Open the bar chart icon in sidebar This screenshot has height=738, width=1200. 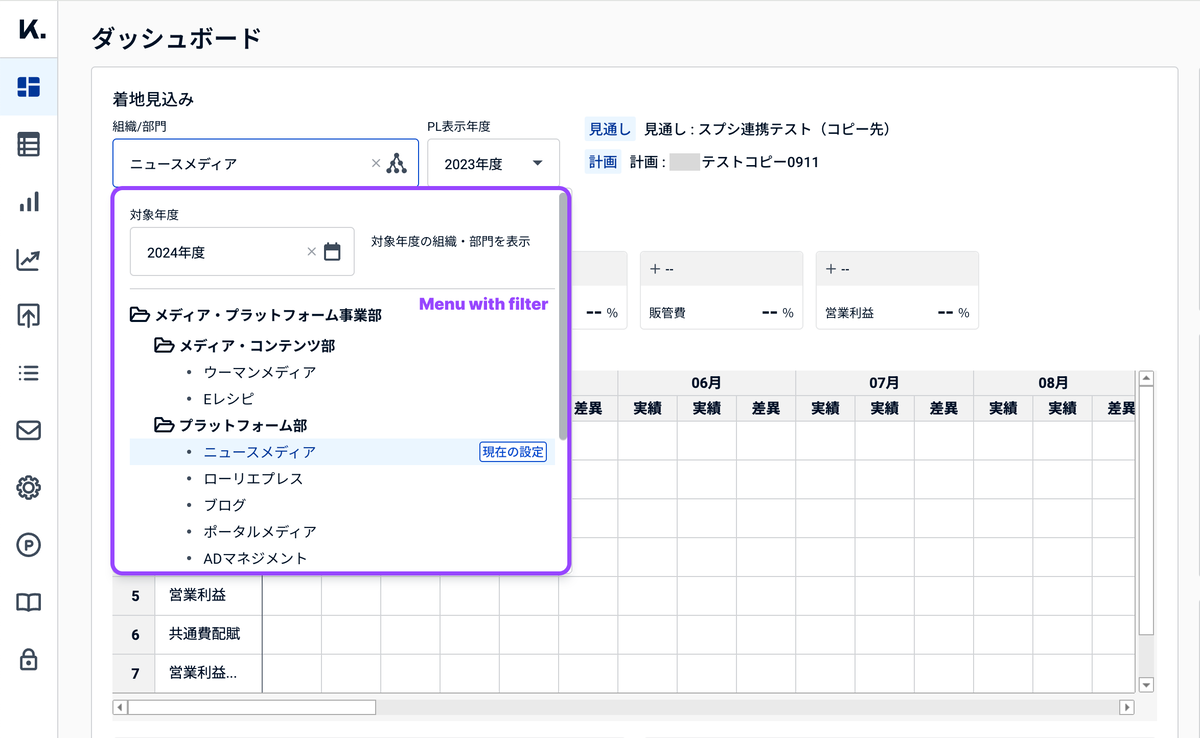(29, 202)
